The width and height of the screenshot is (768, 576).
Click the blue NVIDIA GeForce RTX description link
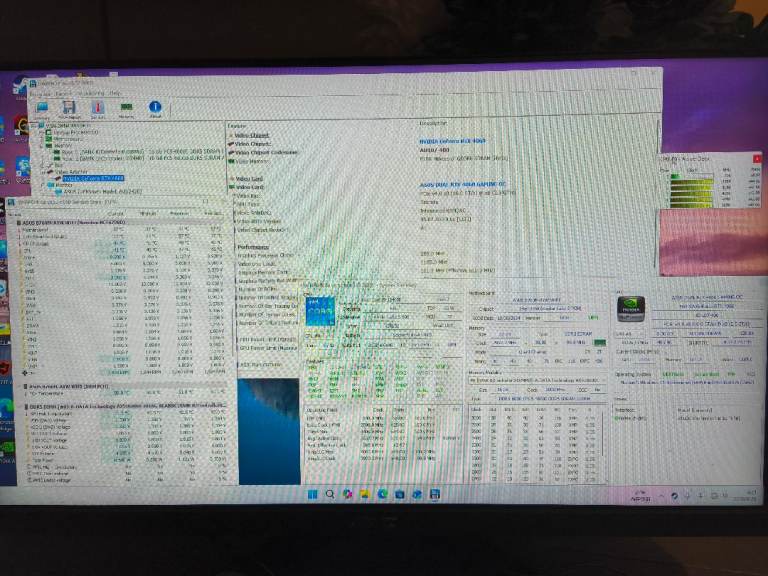(x=452, y=141)
